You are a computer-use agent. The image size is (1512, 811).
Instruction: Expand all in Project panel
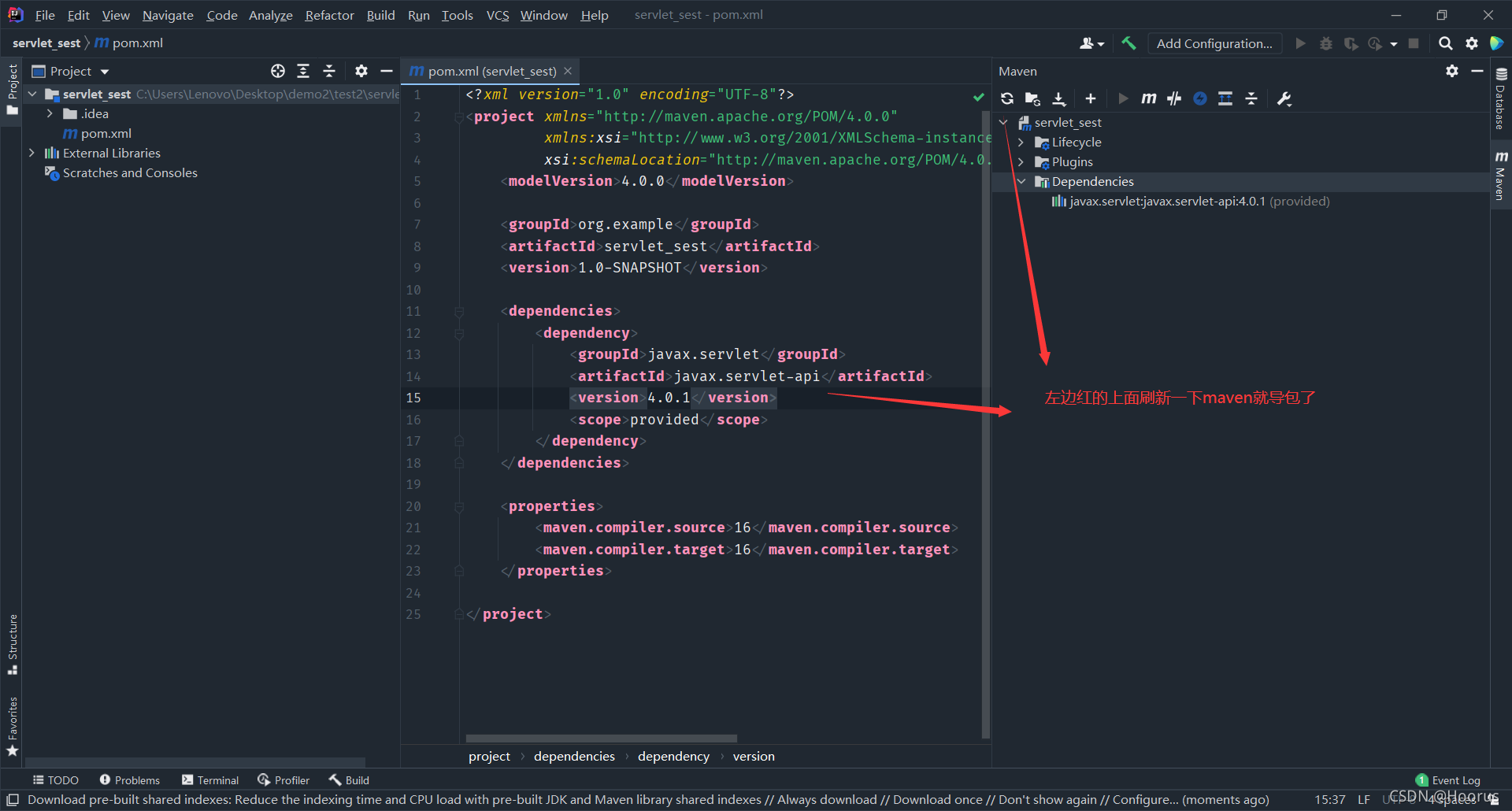[x=303, y=71]
